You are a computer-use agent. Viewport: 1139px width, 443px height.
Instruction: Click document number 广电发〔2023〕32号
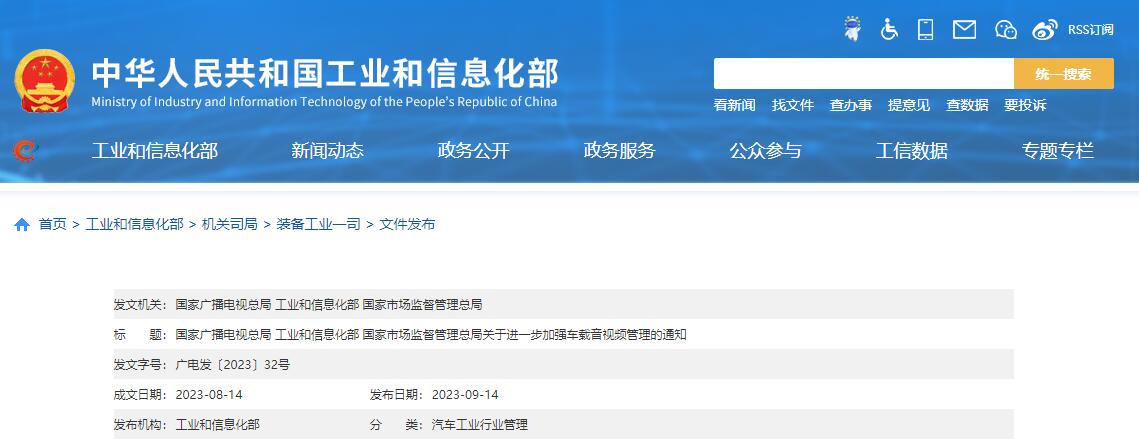click(x=232, y=365)
